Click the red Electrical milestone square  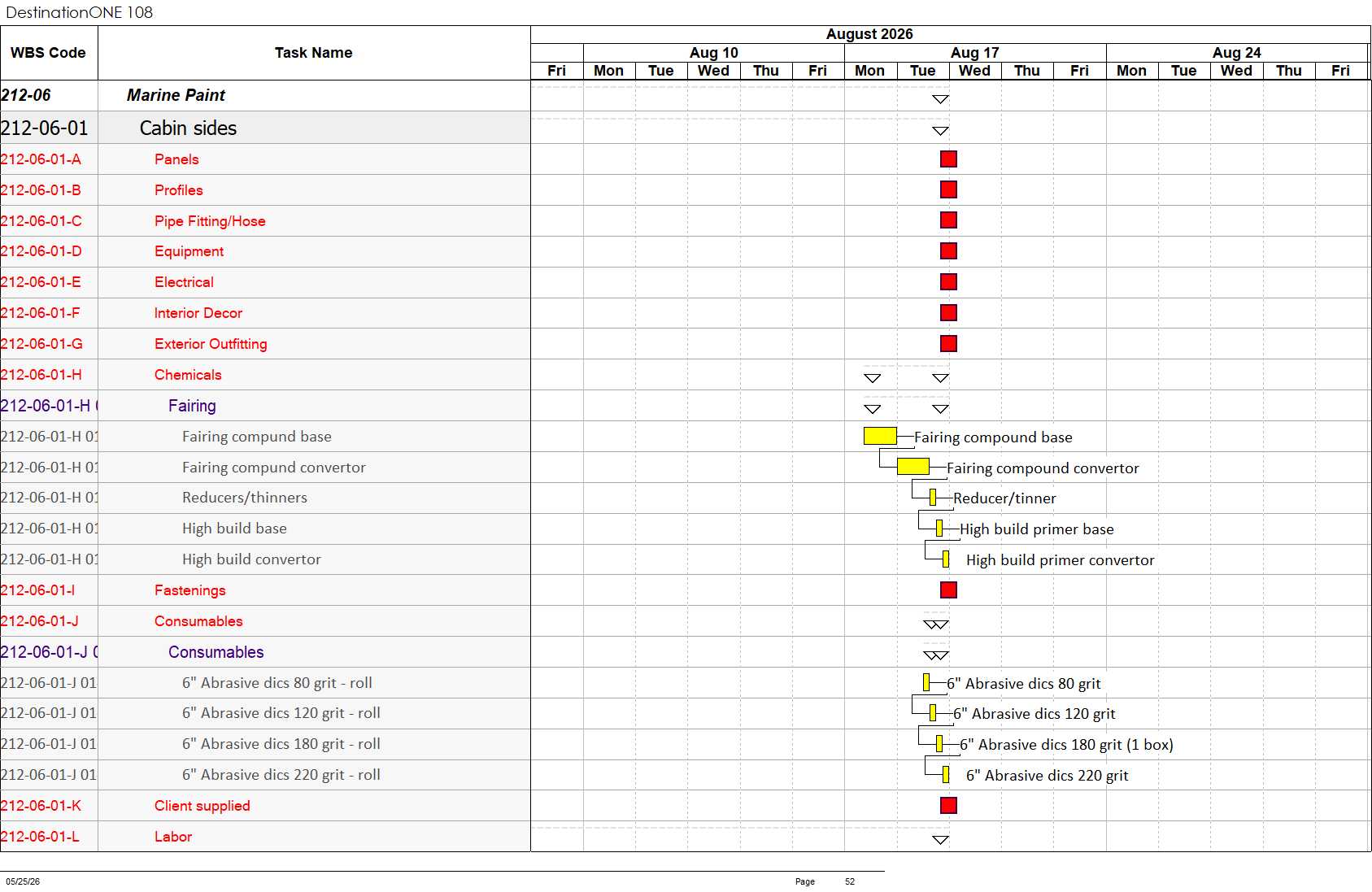click(948, 281)
